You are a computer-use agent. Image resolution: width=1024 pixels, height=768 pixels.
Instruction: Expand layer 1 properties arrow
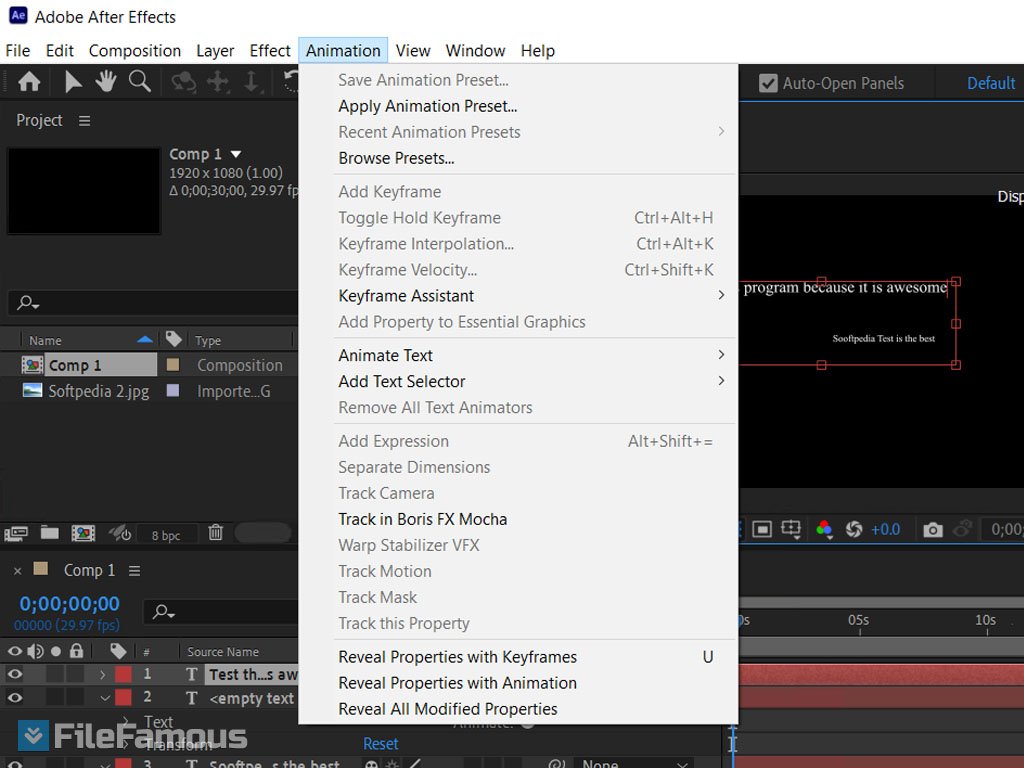click(103, 674)
